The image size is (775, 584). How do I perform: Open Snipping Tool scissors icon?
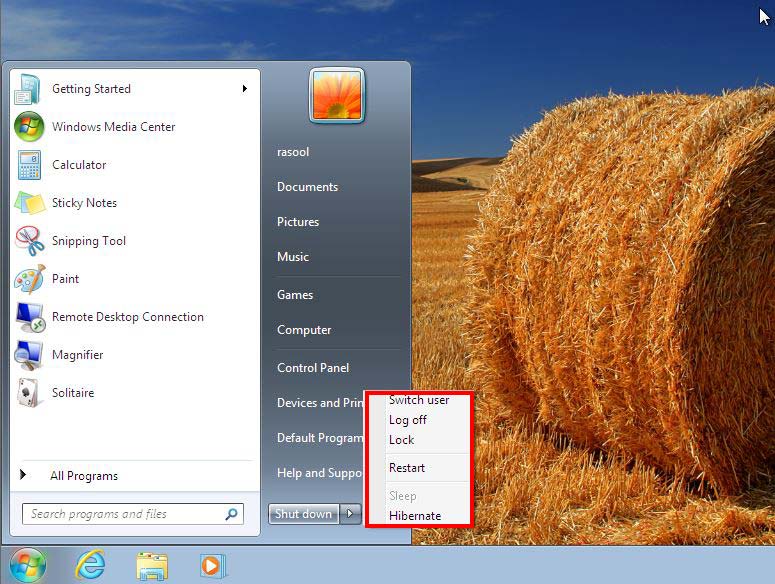(28, 241)
